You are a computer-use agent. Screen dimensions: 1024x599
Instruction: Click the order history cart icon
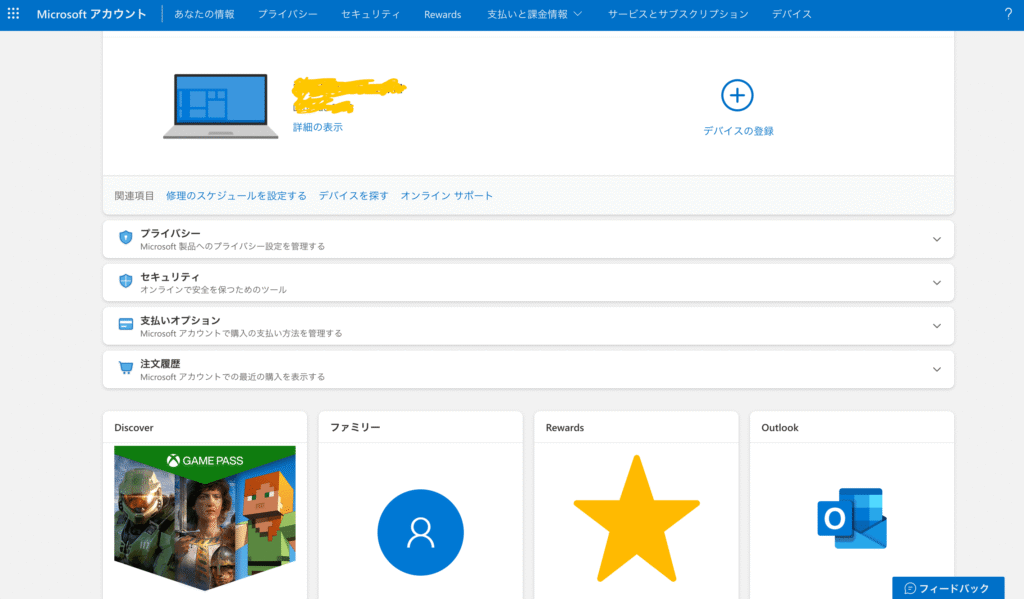(x=125, y=368)
